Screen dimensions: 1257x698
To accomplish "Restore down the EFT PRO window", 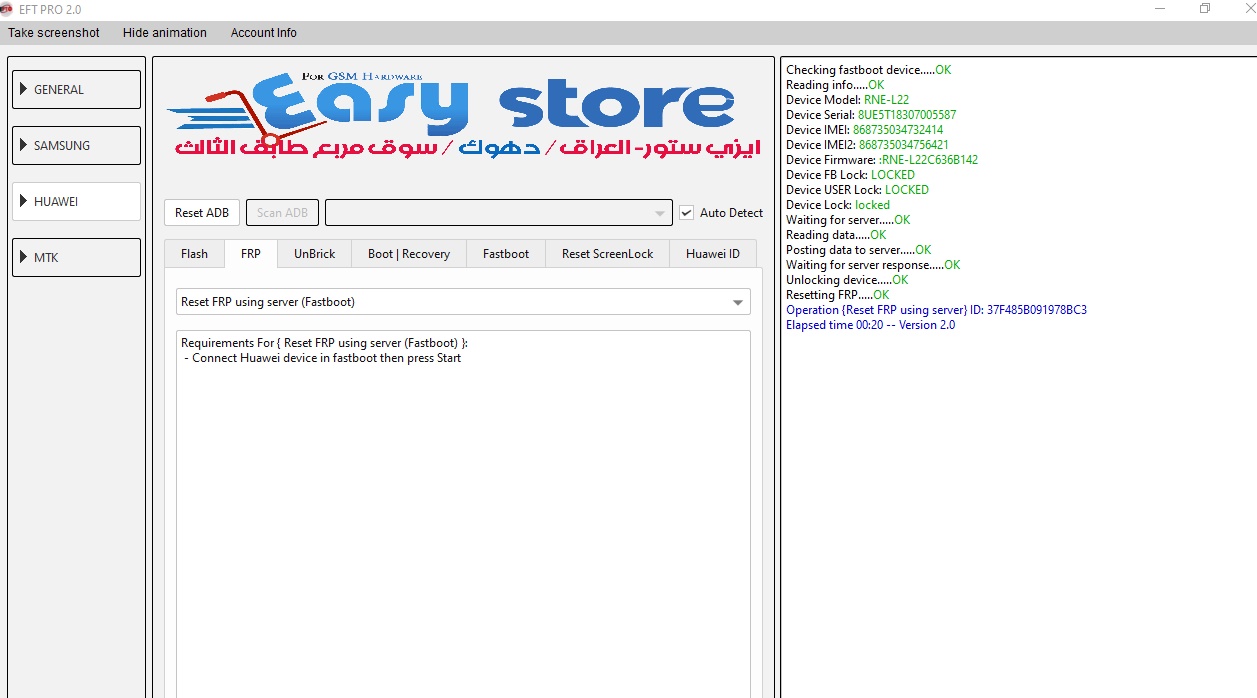I will click(1205, 9).
